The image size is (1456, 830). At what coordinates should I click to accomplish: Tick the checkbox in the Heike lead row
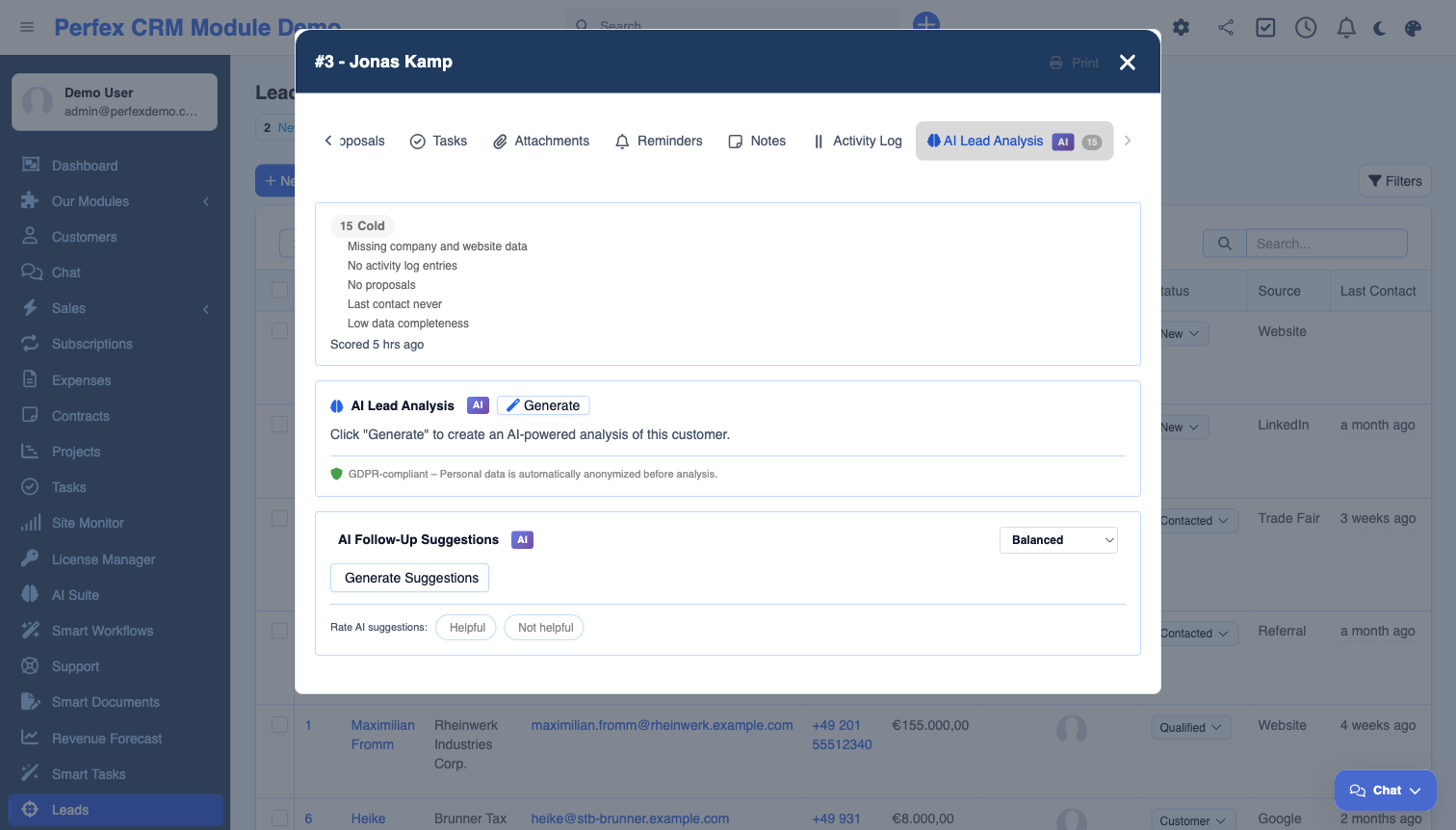(280, 818)
